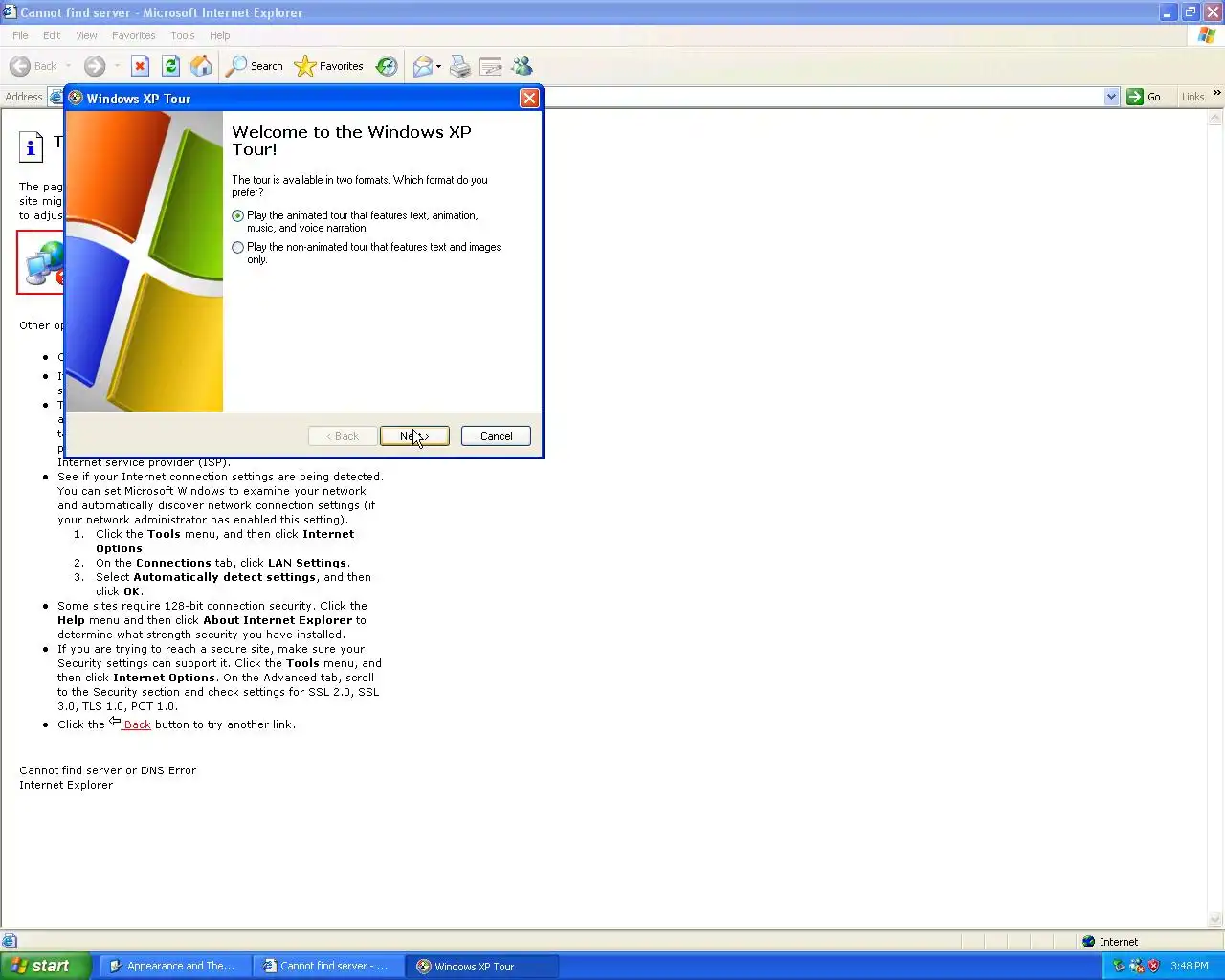Click Windows XP Tour taskbar button
Viewport: 1225px width, 980px height.
click(482, 967)
